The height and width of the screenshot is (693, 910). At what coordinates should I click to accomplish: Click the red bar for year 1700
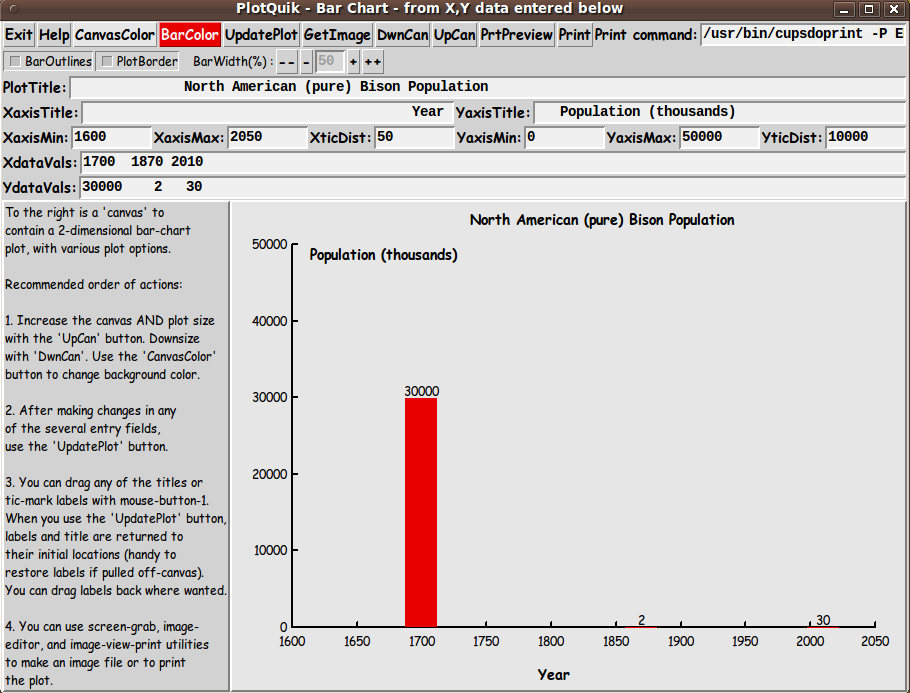point(421,512)
